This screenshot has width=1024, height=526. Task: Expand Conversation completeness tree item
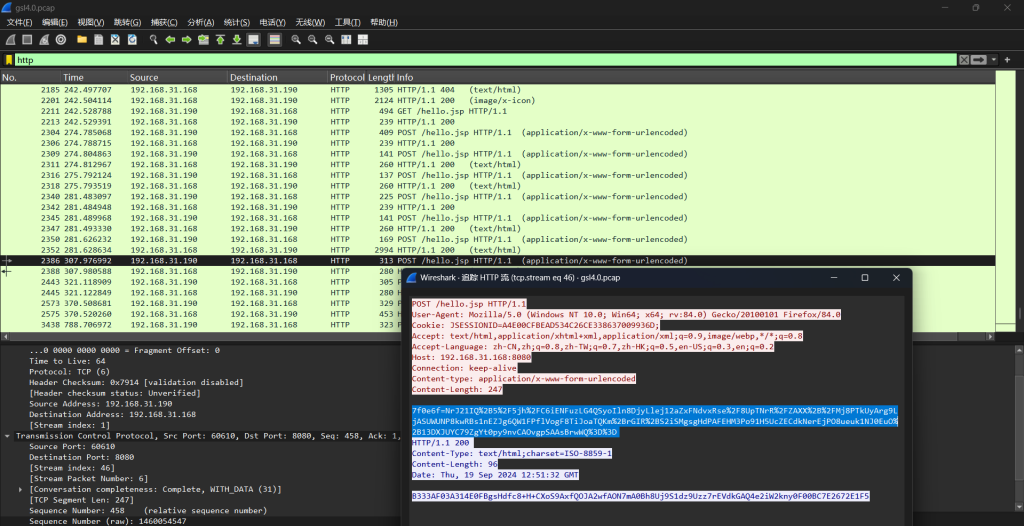[x=22, y=489]
